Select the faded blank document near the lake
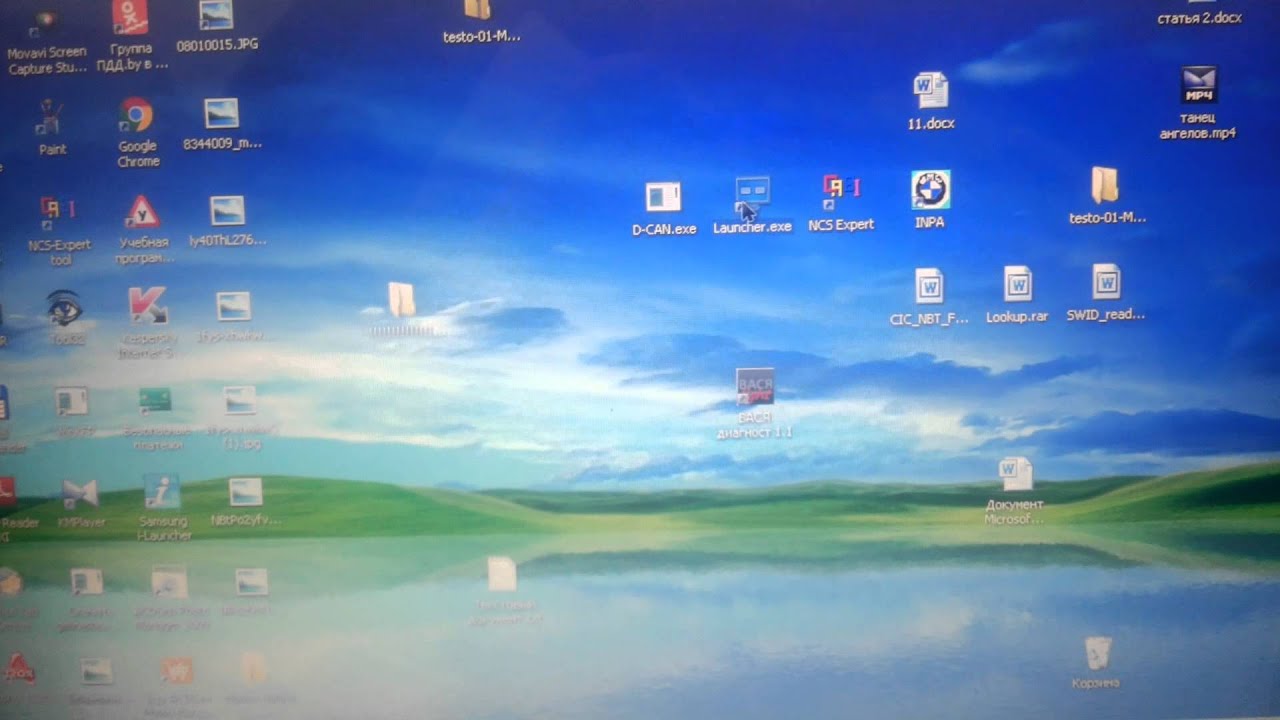 point(501,575)
